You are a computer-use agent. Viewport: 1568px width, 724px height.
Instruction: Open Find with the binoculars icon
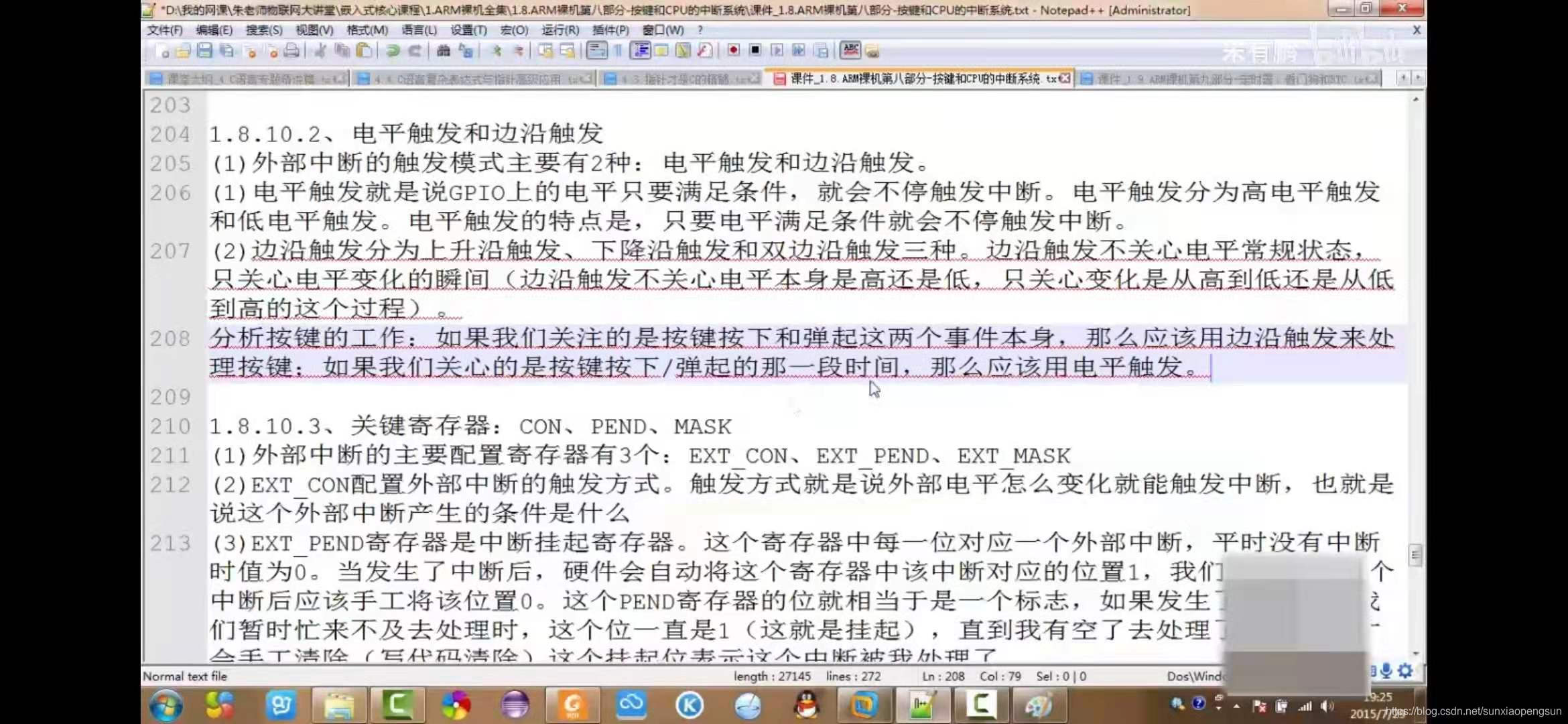[x=443, y=51]
